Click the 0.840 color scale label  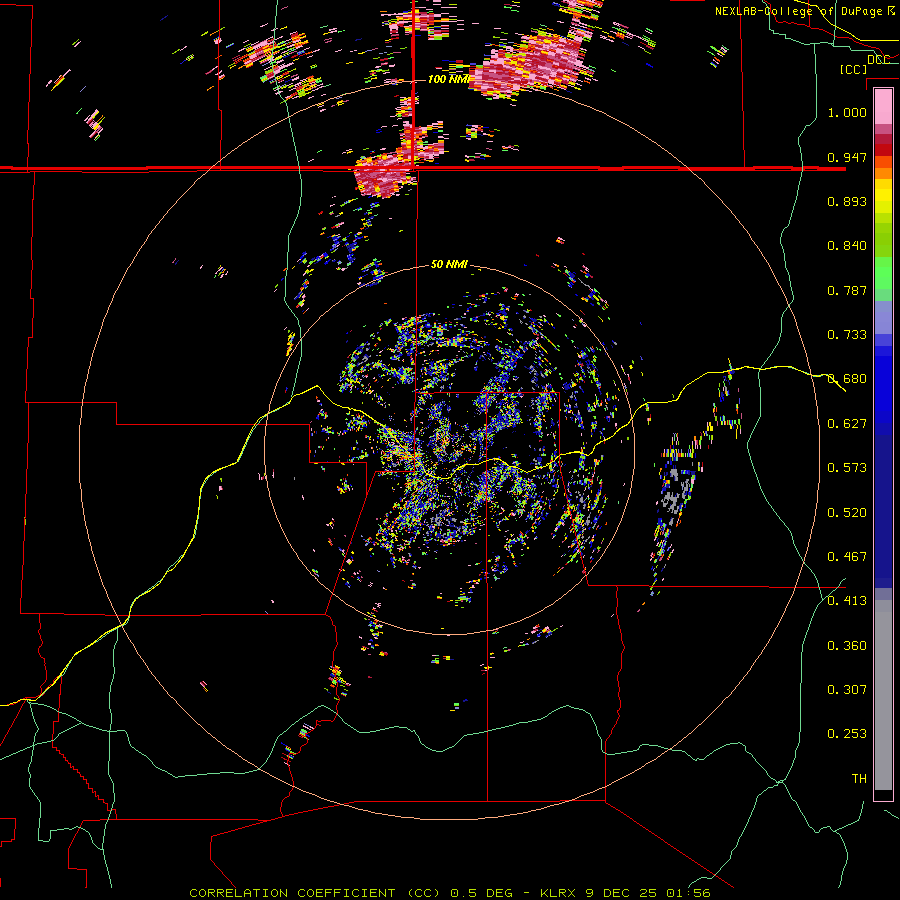[x=847, y=246]
